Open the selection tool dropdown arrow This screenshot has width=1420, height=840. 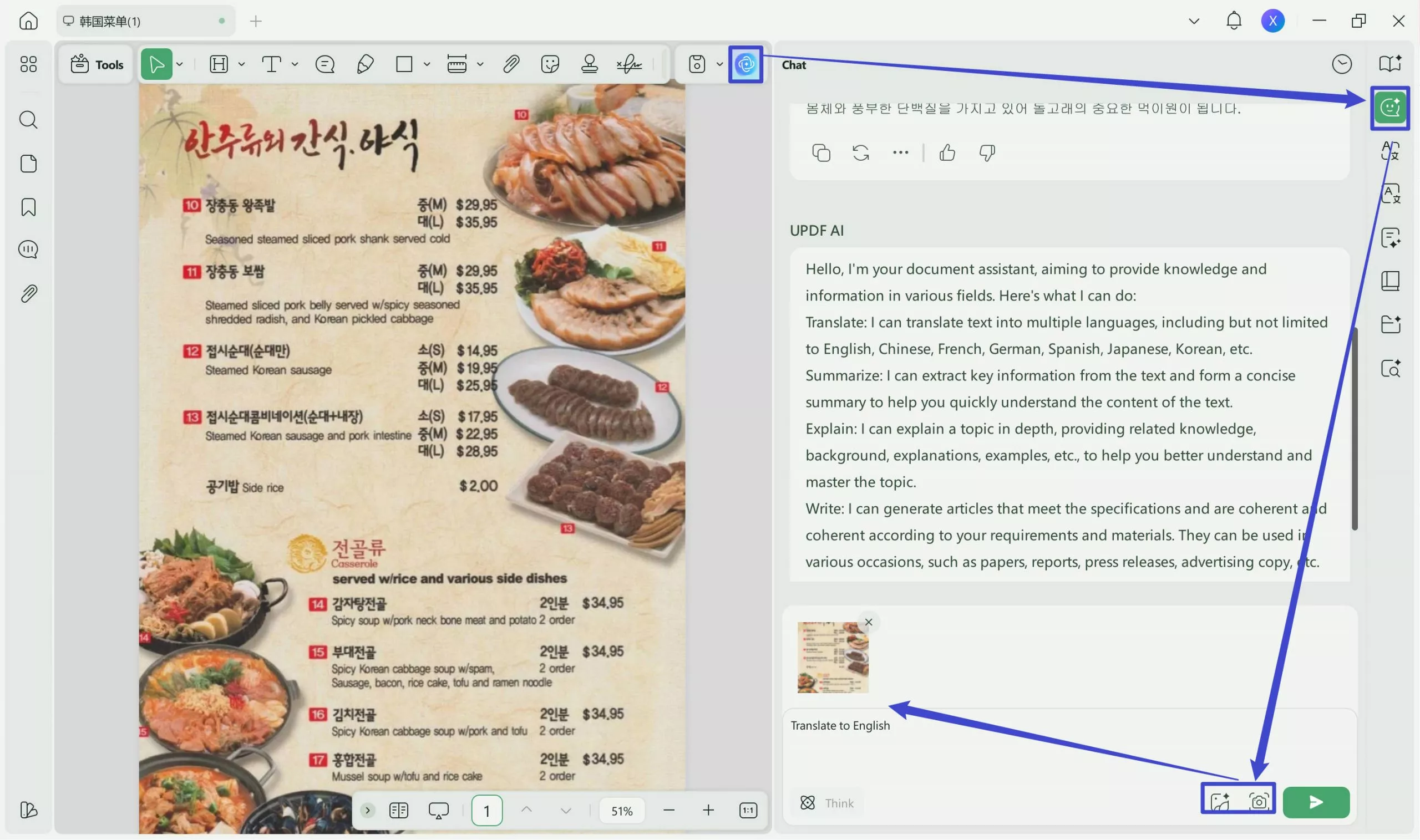[180, 64]
